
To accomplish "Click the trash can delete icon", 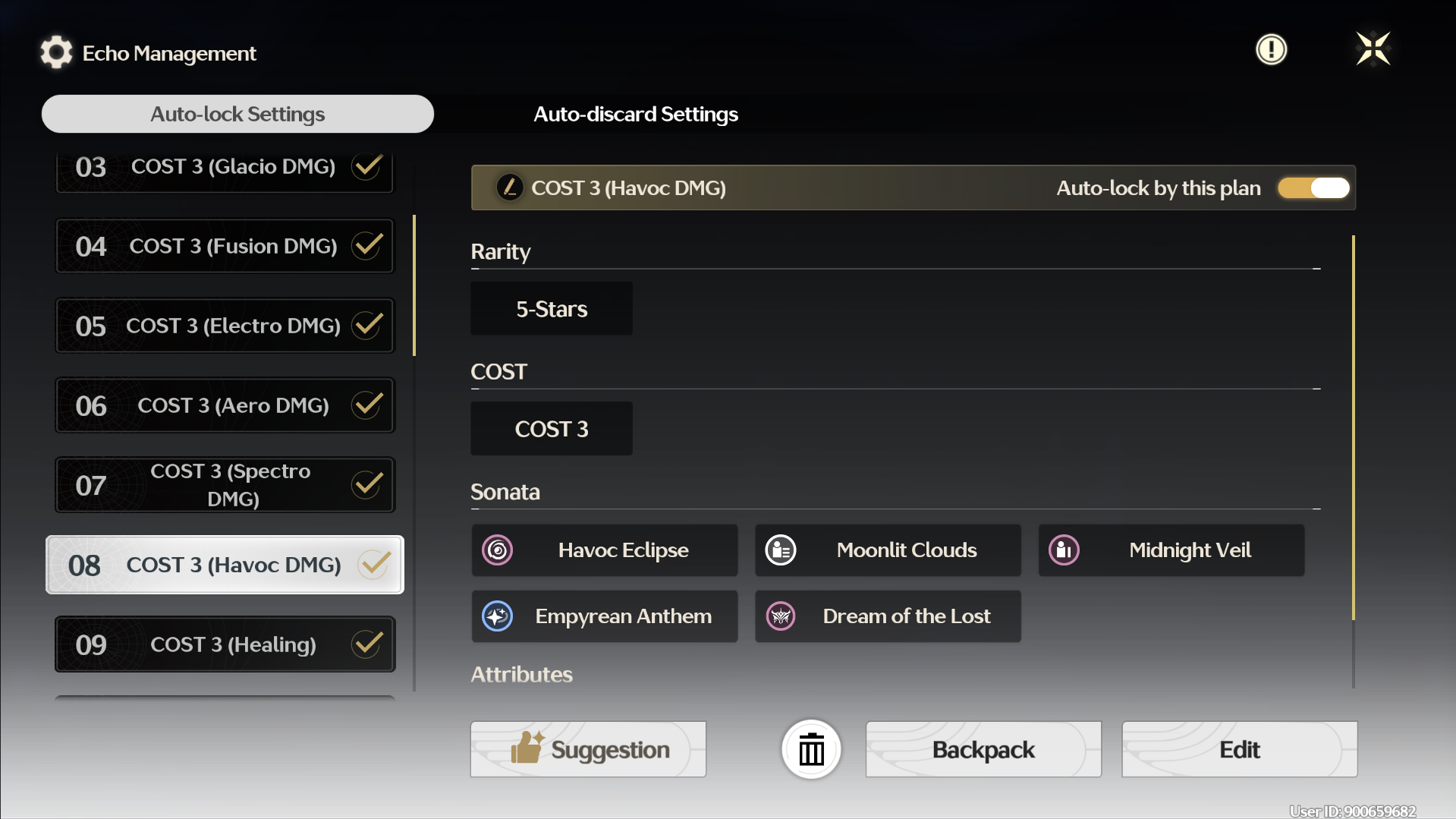I will [x=811, y=750].
